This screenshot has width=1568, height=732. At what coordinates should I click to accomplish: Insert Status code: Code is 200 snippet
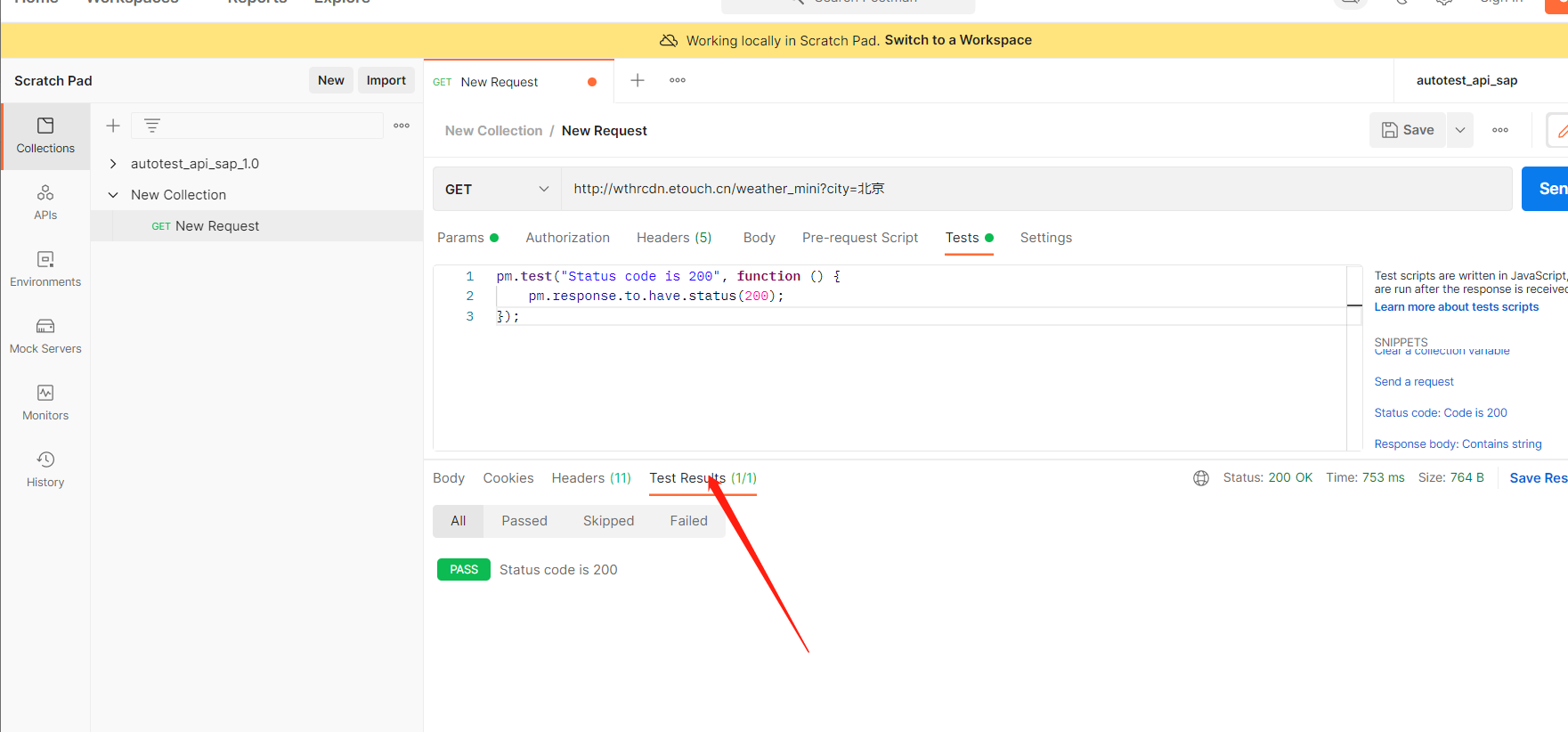coord(1441,413)
